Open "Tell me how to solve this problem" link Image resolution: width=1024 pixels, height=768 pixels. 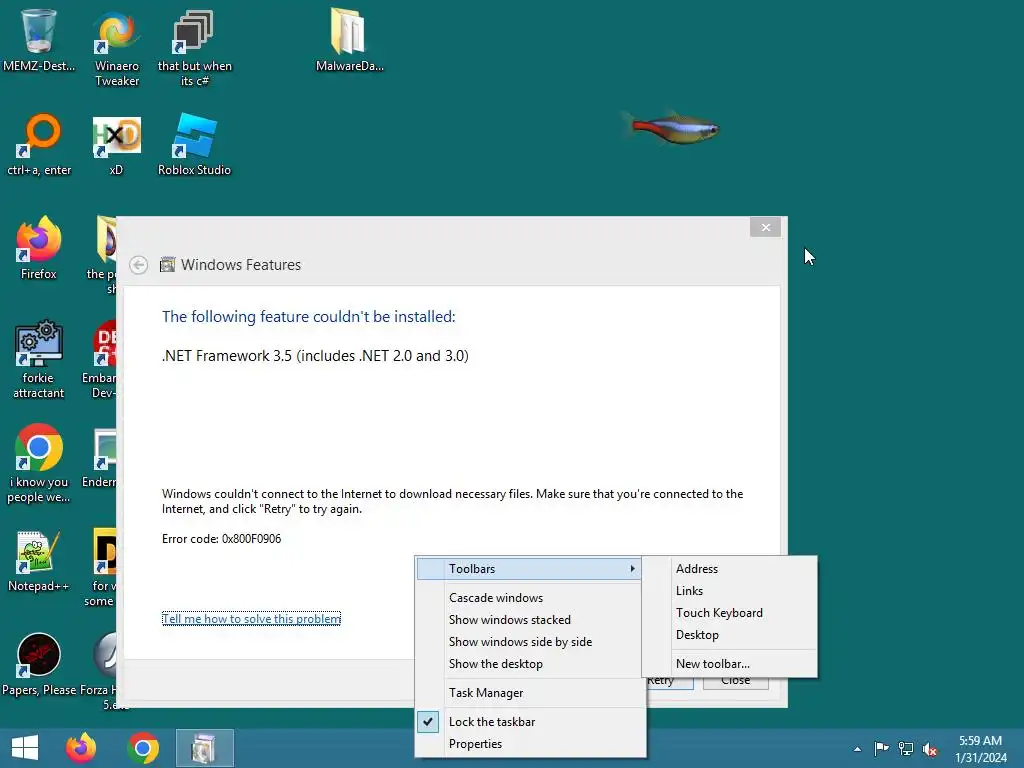[251, 618]
